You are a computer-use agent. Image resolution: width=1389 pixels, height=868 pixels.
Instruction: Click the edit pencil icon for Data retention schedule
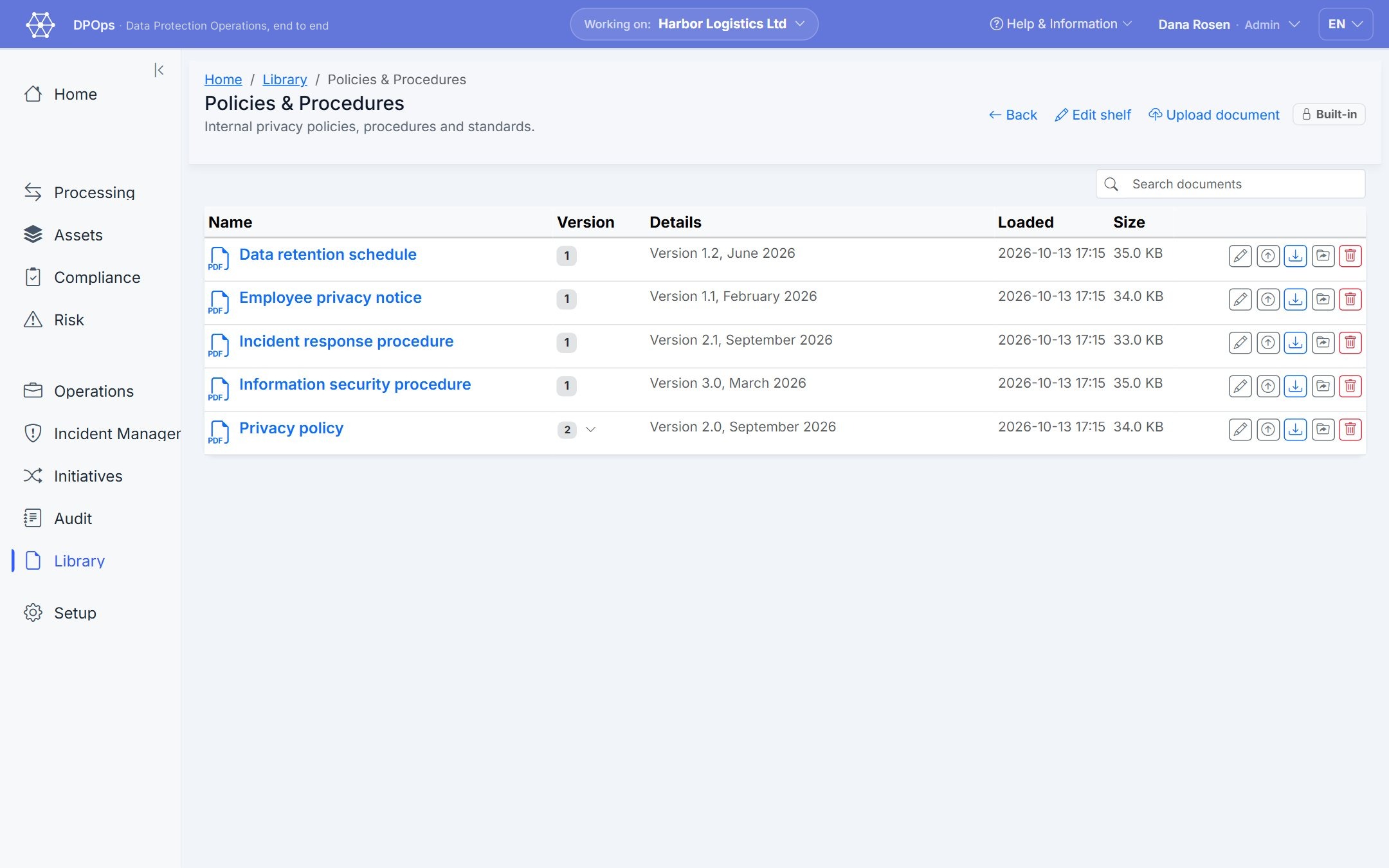(x=1240, y=256)
